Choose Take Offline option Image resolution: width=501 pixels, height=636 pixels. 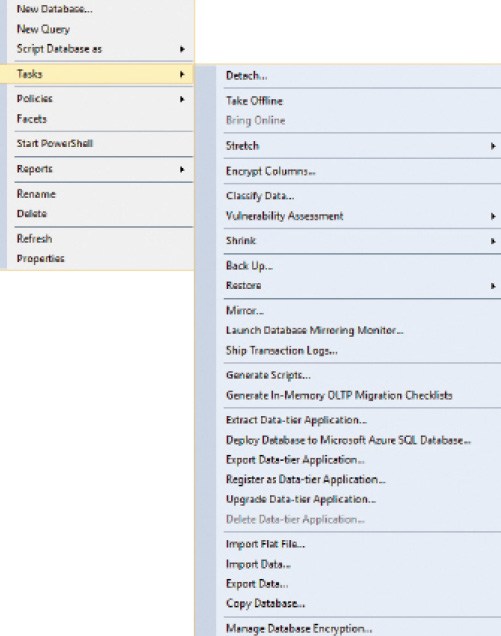[254, 101]
